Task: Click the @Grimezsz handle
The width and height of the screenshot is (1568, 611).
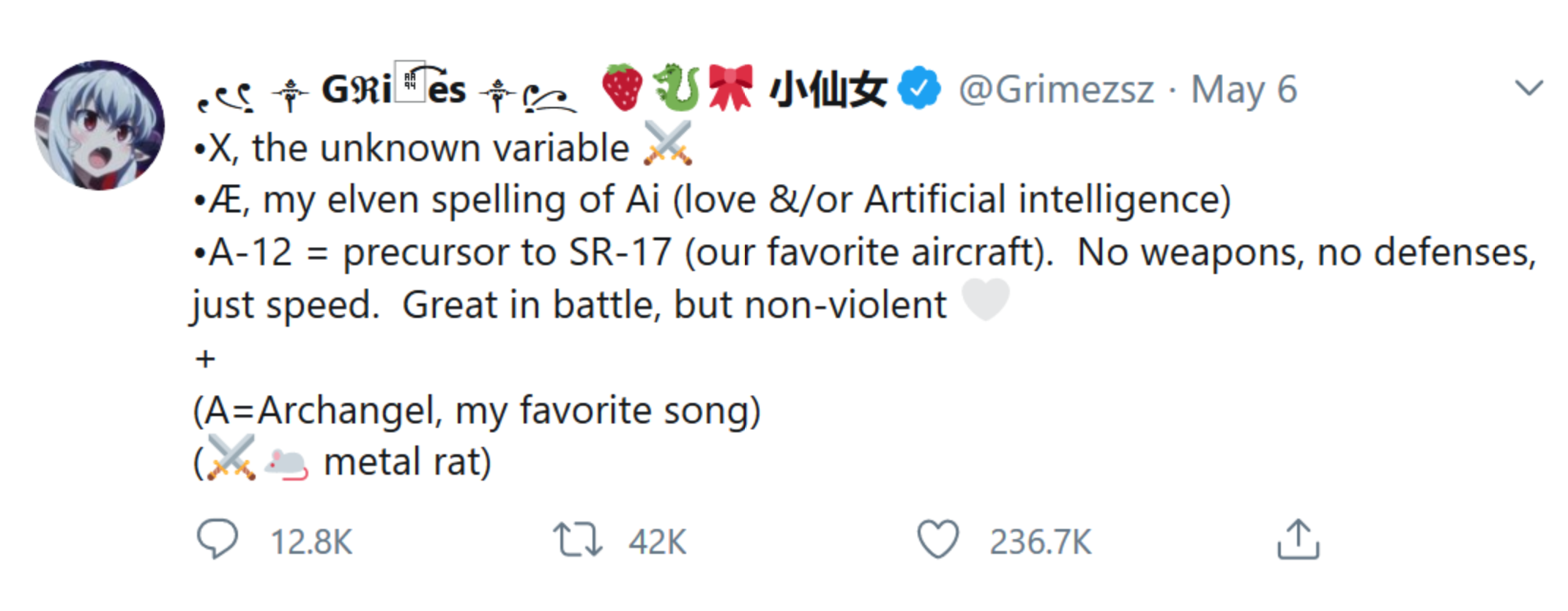Action: point(1056,90)
